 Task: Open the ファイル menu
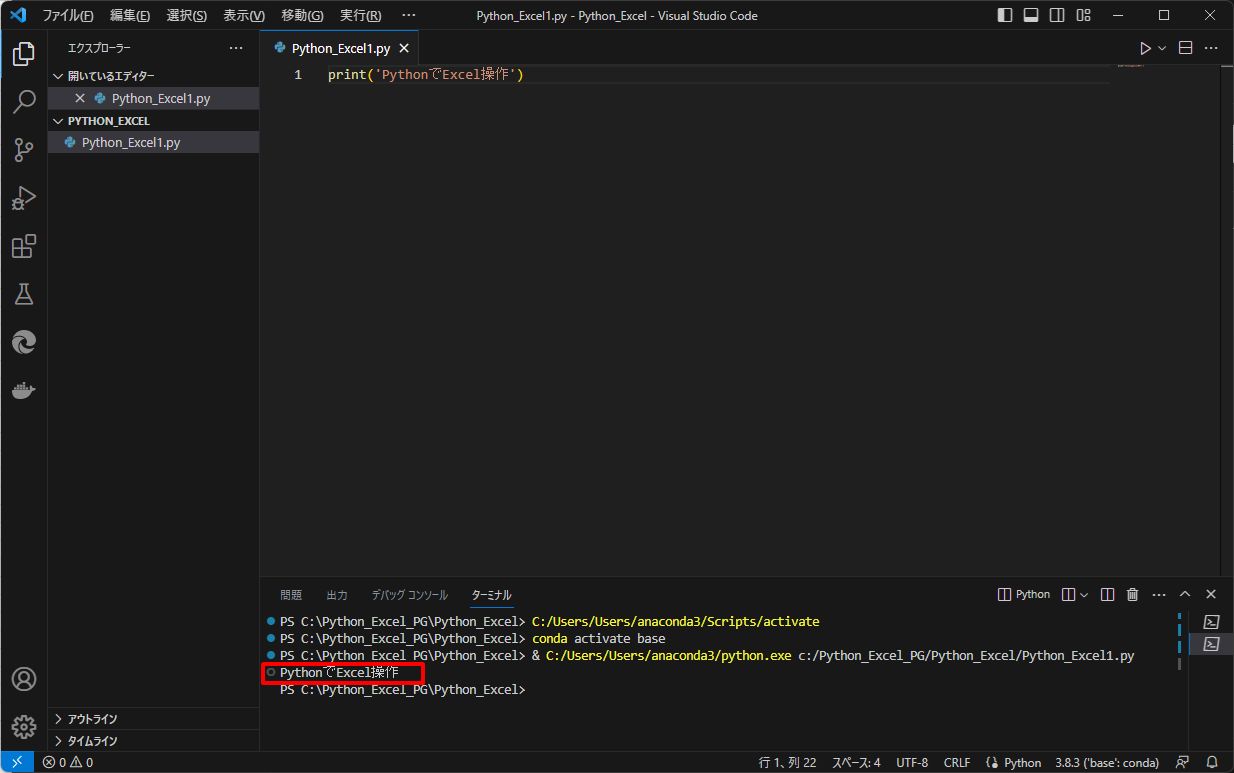(x=68, y=15)
